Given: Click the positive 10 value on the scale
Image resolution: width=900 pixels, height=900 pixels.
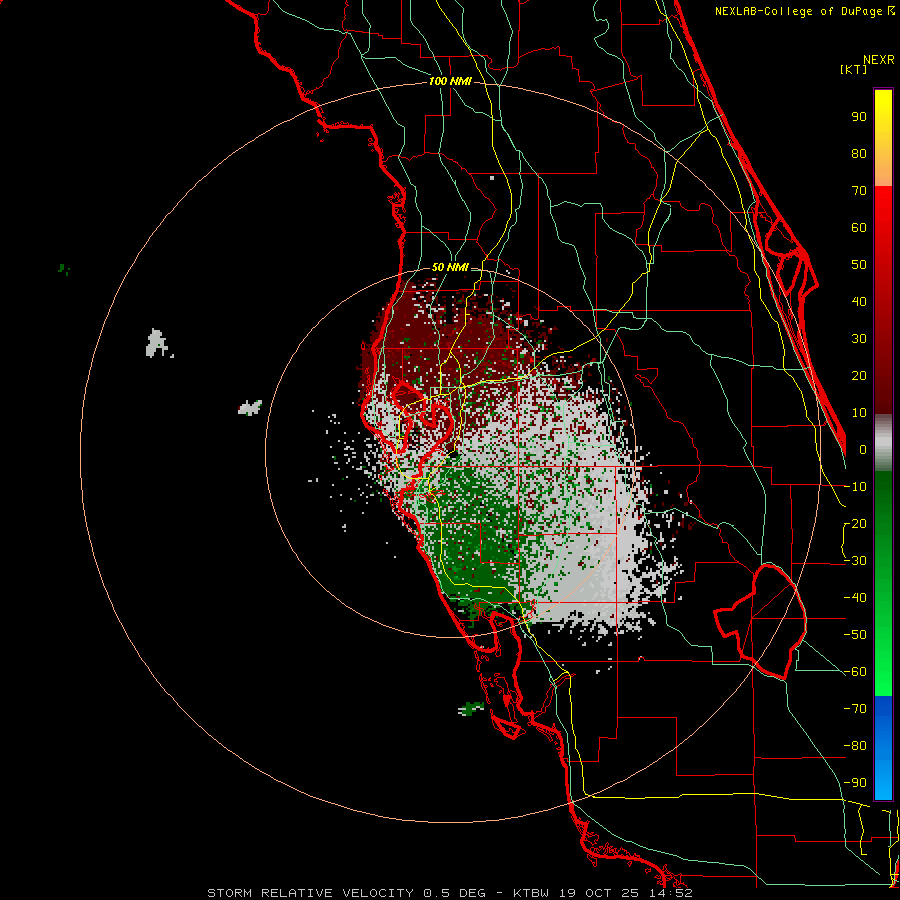Looking at the screenshot, I should [x=859, y=413].
